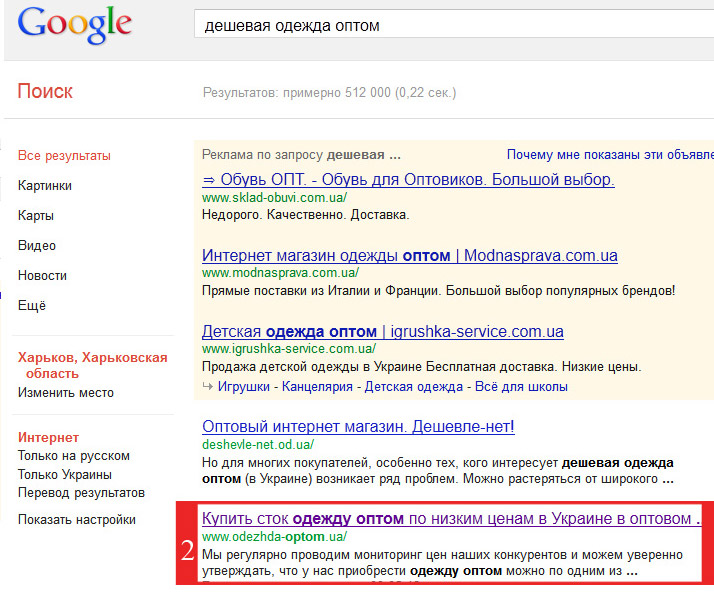The width and height of the screenshot is (714, 594).
Task: Open the Modnasprava.com.ua ad title
Action: coord(410,256)
